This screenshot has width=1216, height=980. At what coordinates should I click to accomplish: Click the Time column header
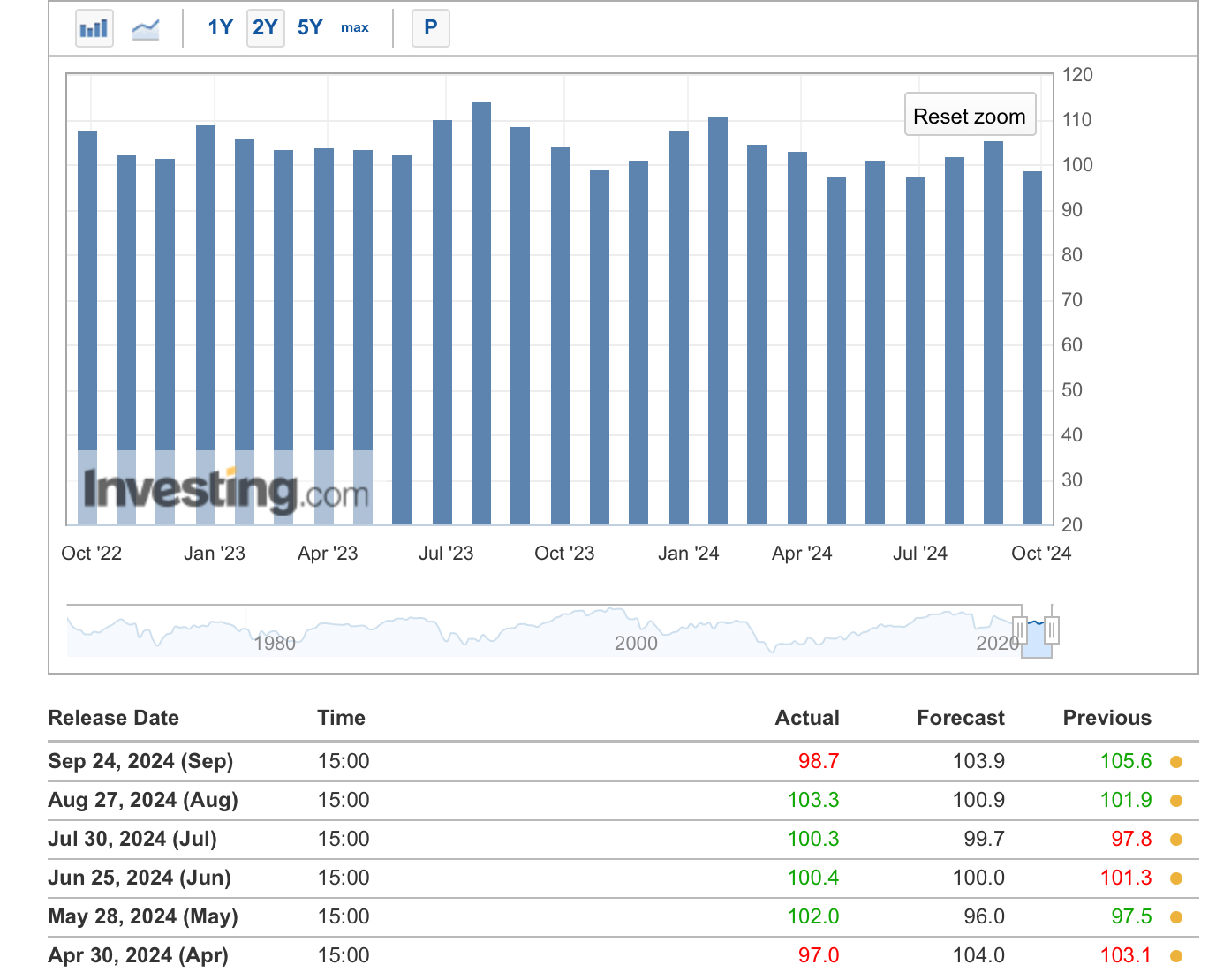click(x=342, y=718)
